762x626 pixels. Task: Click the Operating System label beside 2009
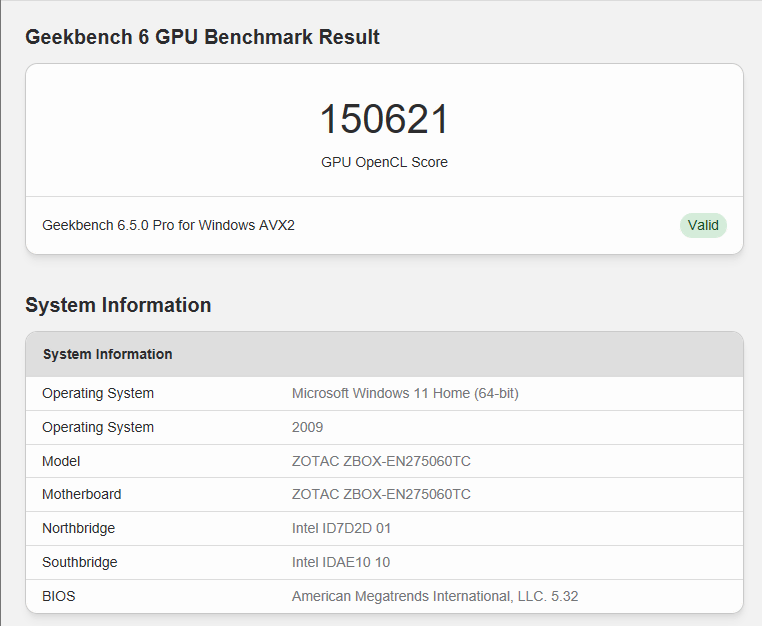tap(98, 427)
